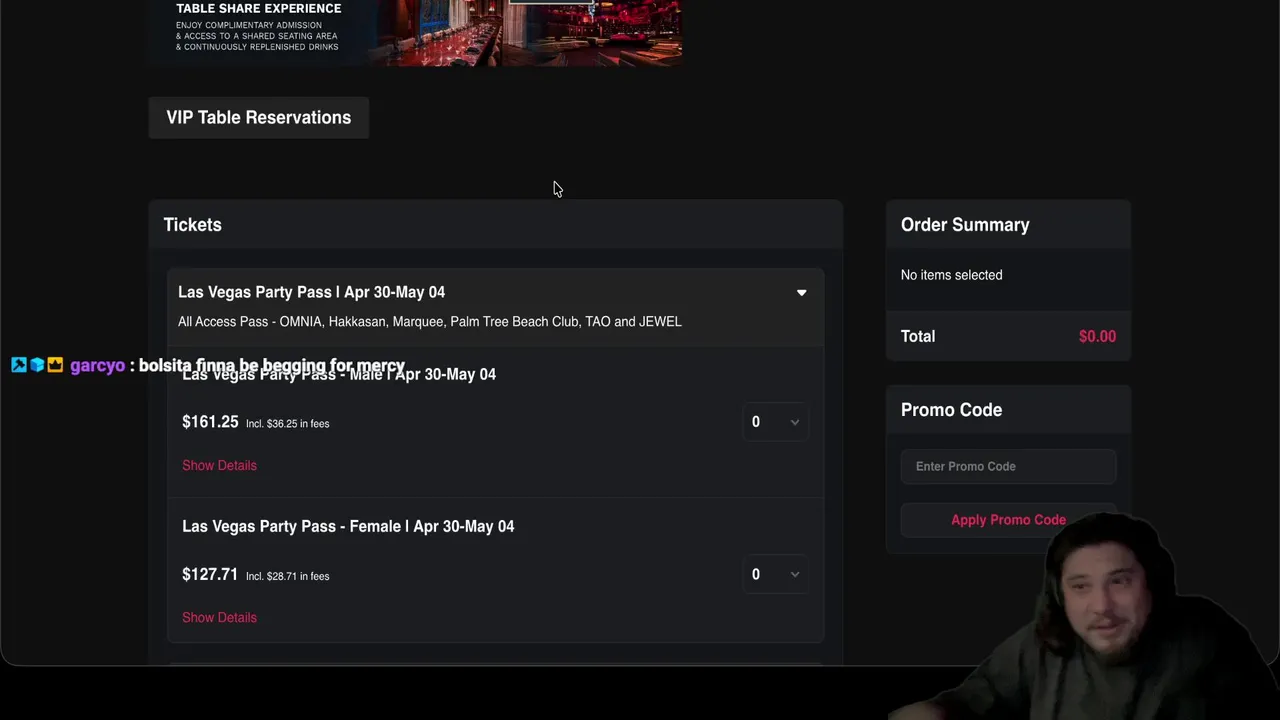Select the 'No items selected' text
This screenshot has height=720, width=1280.
(x=951, y=275)
